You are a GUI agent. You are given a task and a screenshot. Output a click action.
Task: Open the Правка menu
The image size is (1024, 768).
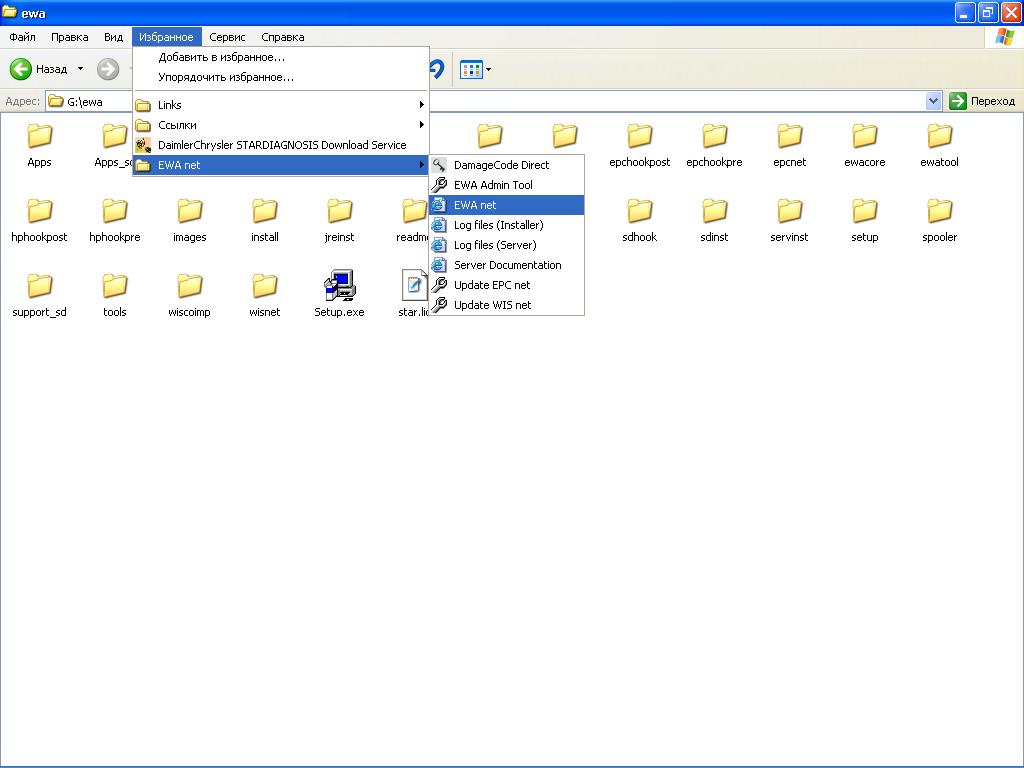coord(69,37)
